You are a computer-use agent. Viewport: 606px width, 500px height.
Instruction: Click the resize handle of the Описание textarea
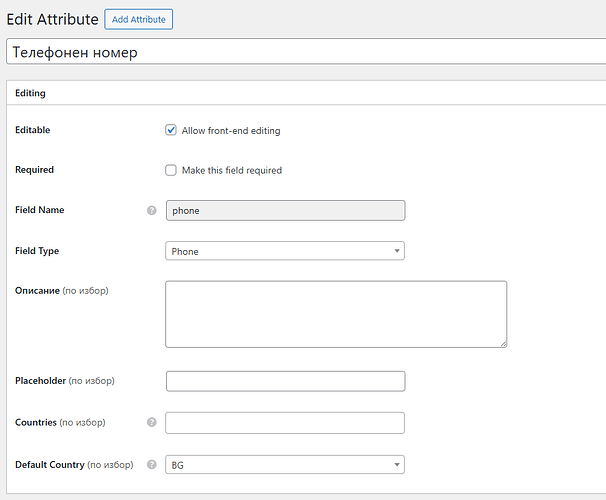pyautogui.click(x=502, y=343)
